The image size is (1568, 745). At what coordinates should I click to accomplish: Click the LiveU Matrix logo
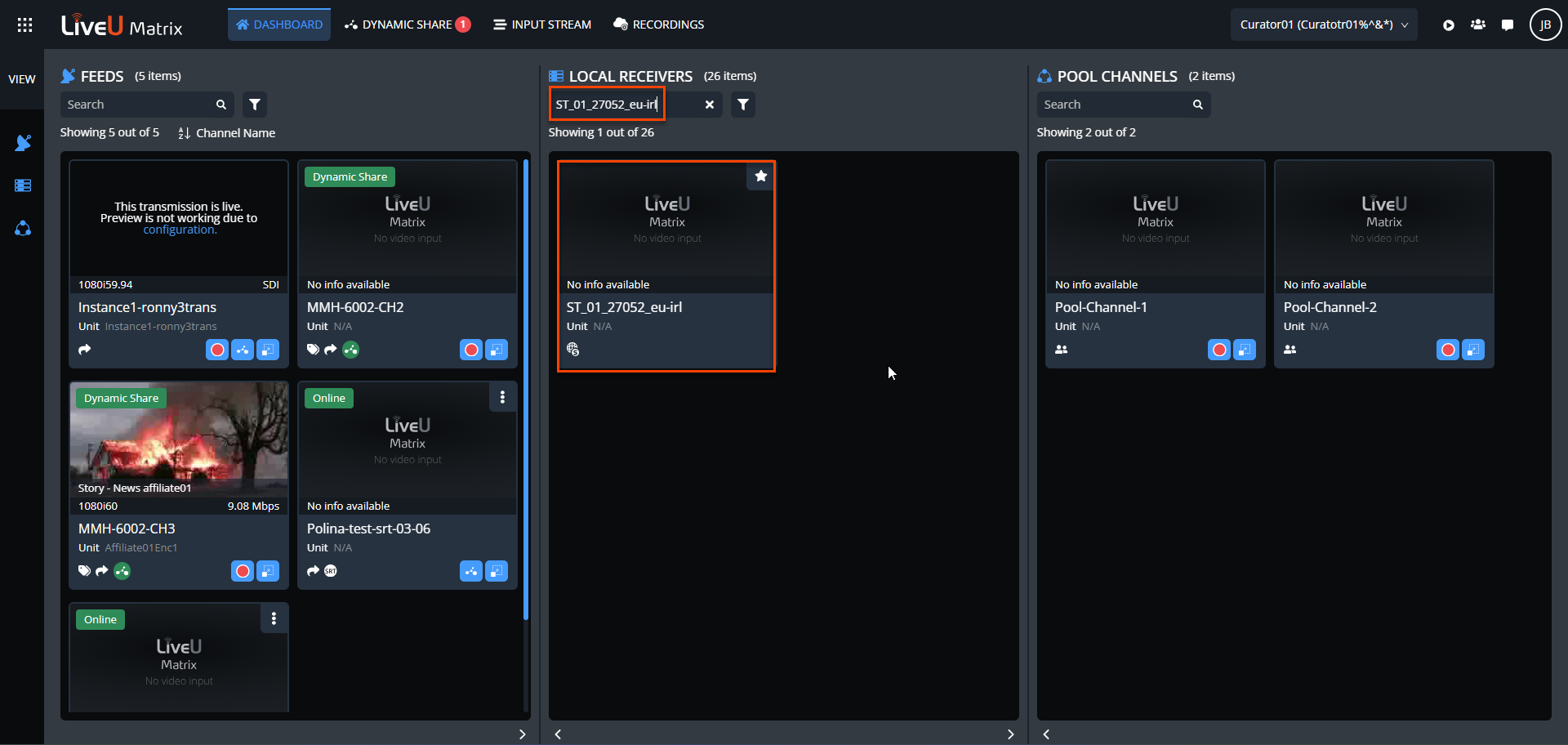(x=122, y=26)
